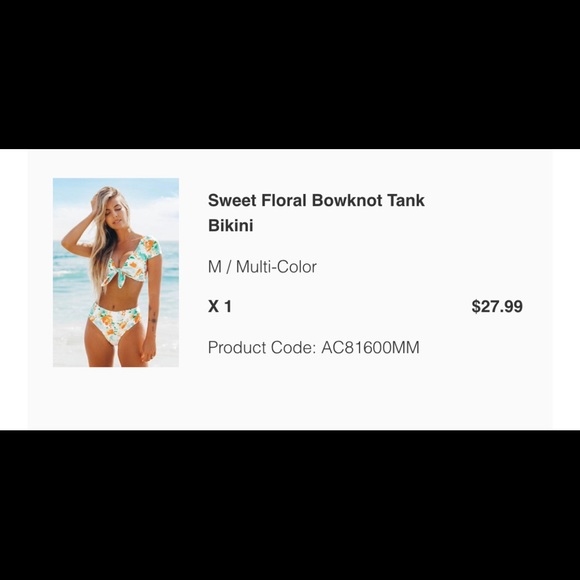
Task: Select the X 1 quantity label
Action: [x=220, y=307]
